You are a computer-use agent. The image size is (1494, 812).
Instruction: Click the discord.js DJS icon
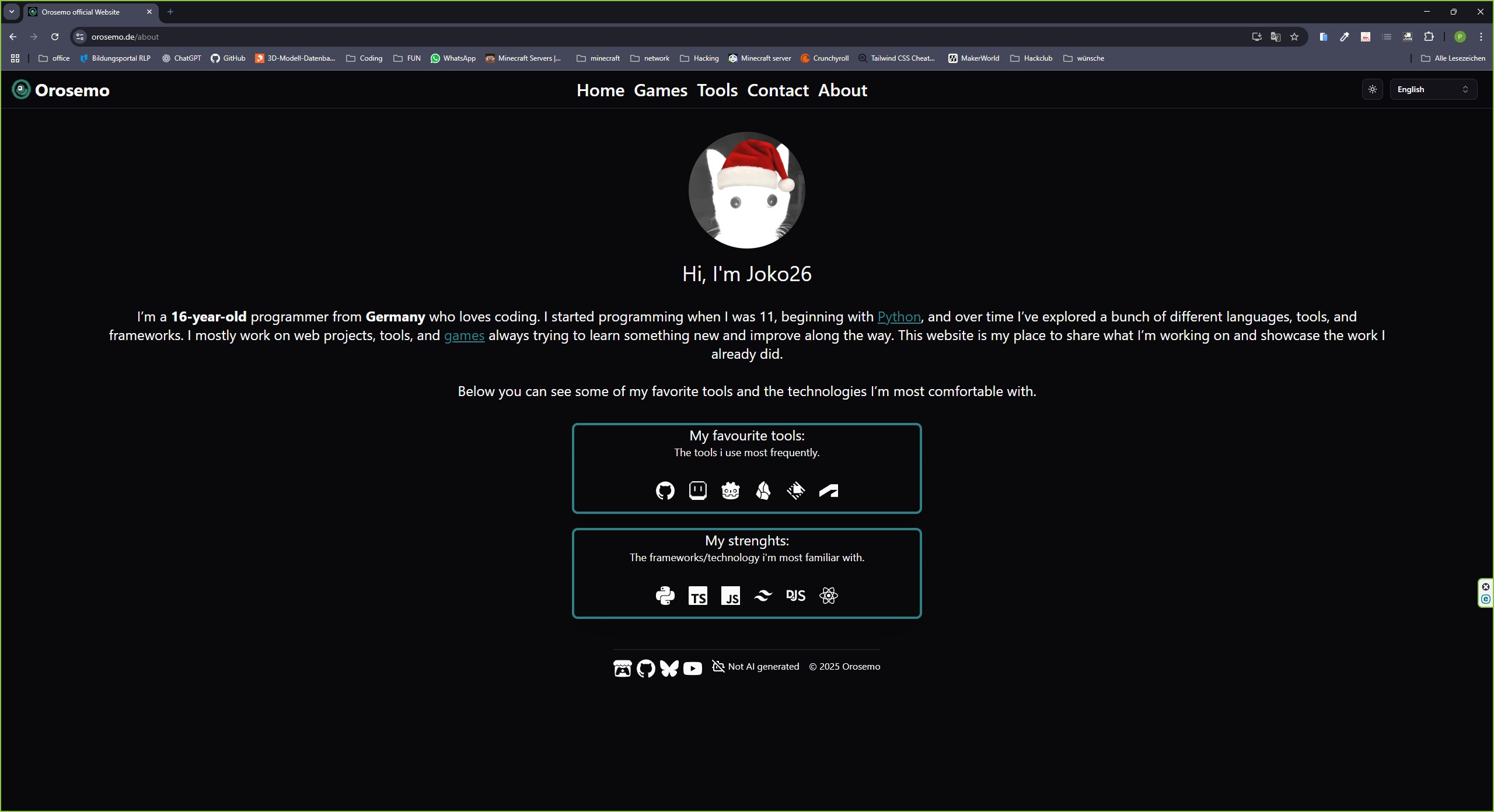(795, 596)
